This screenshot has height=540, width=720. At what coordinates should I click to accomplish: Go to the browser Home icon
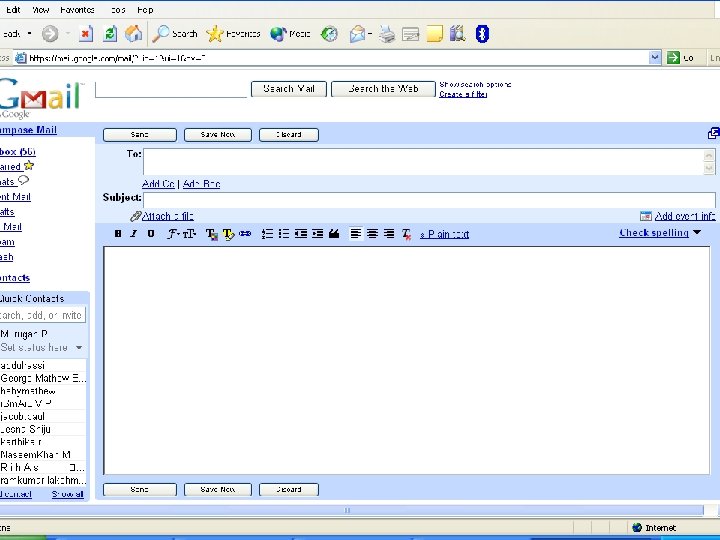[x=134, y=34]
